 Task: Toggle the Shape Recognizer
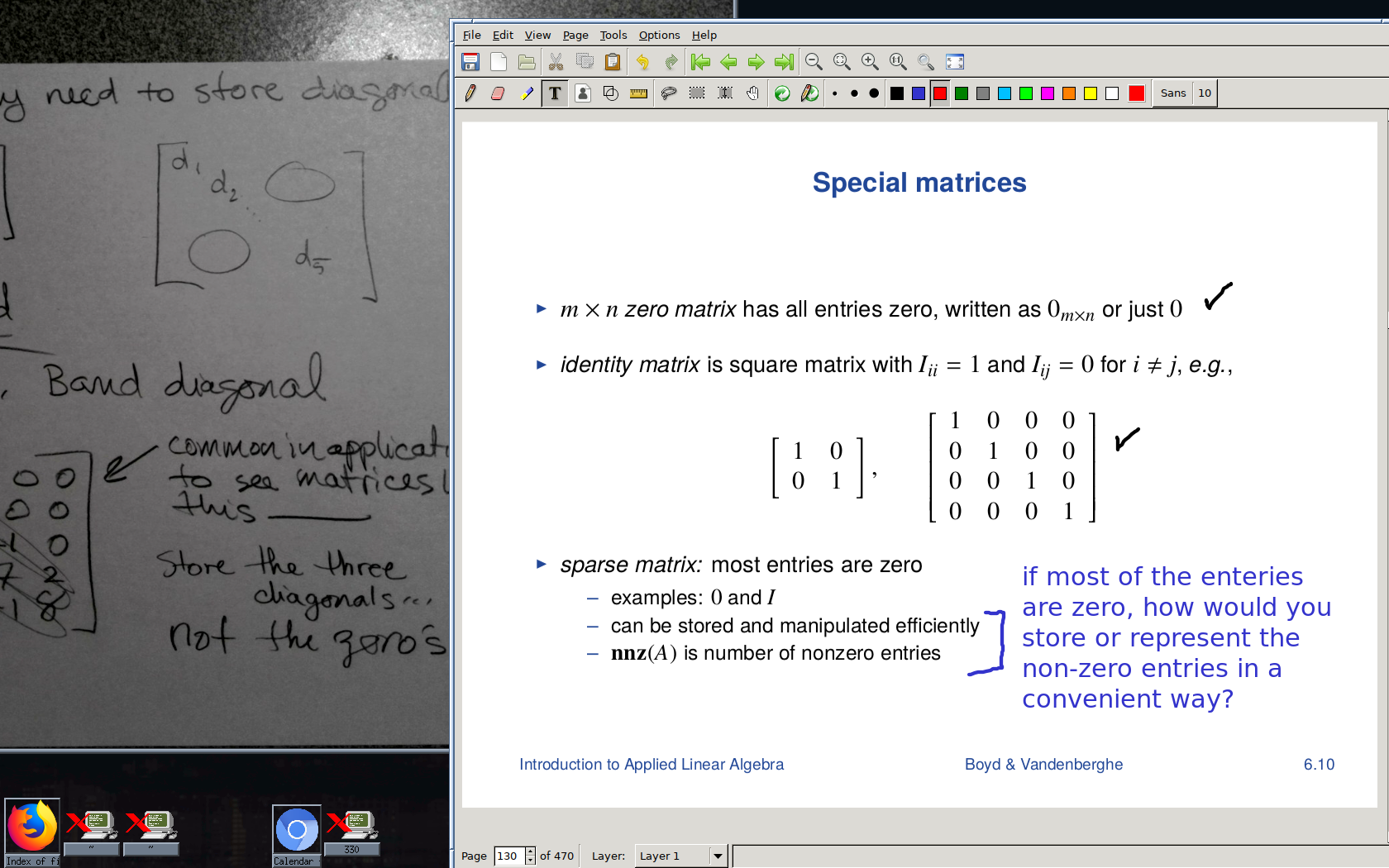click(x=610, y=93)
